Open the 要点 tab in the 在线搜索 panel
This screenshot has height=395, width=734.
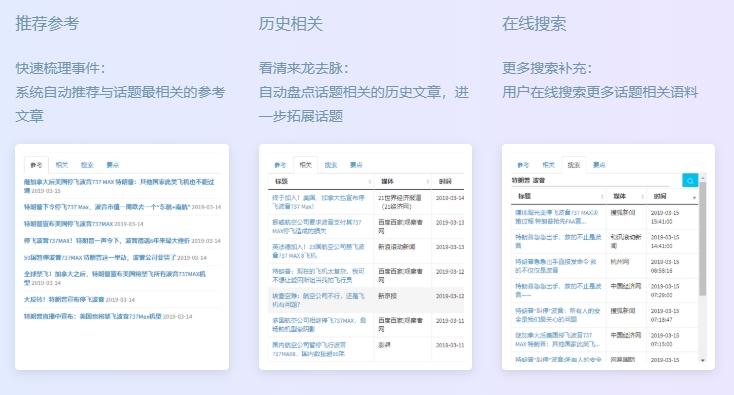pyautogui.click(x=599, y=165)
